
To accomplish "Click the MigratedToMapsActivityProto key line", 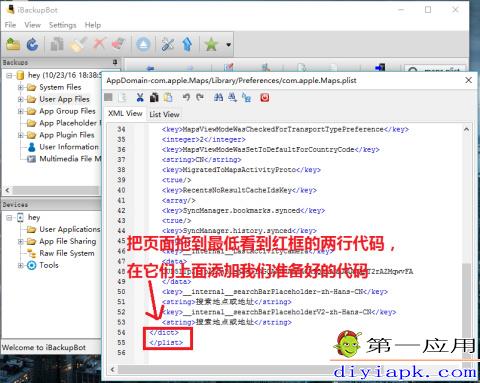I will (241, 170).
